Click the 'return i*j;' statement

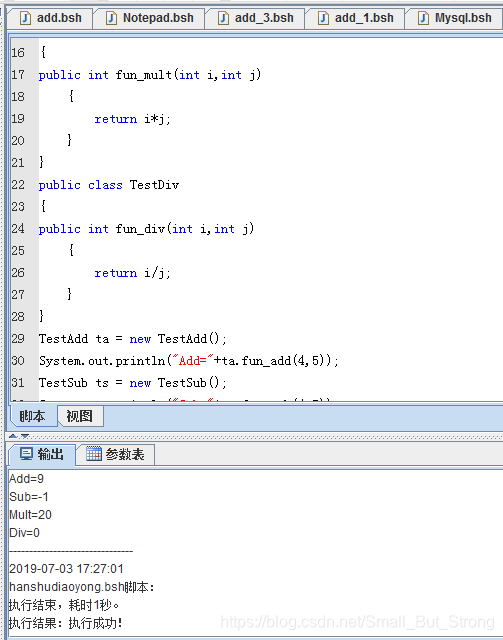133,119
